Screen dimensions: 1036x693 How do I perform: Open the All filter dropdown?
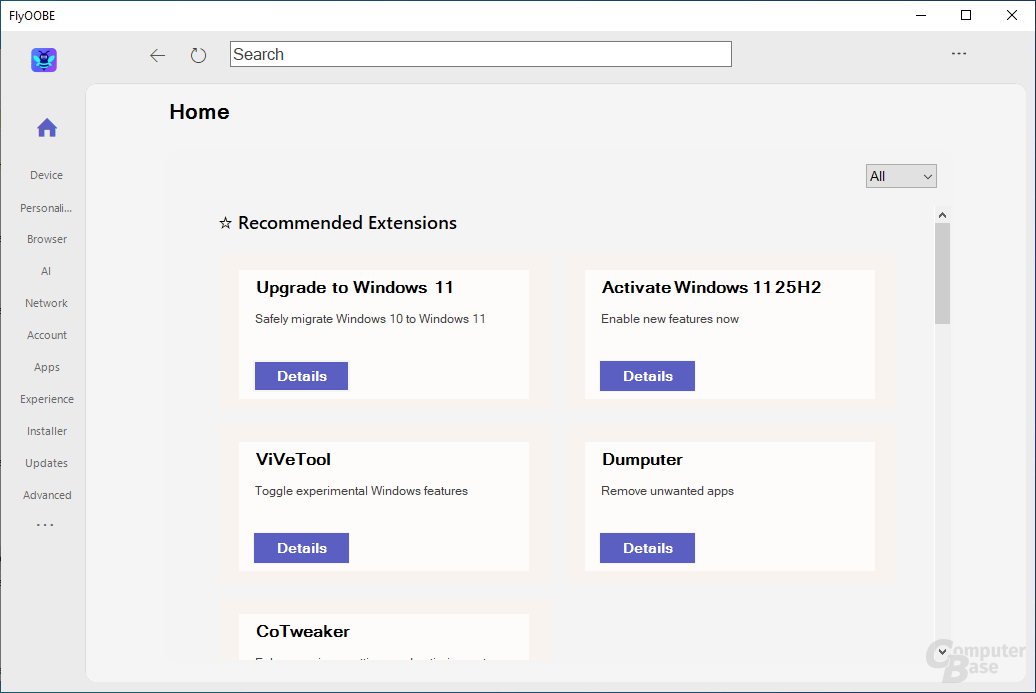point(900,175)
